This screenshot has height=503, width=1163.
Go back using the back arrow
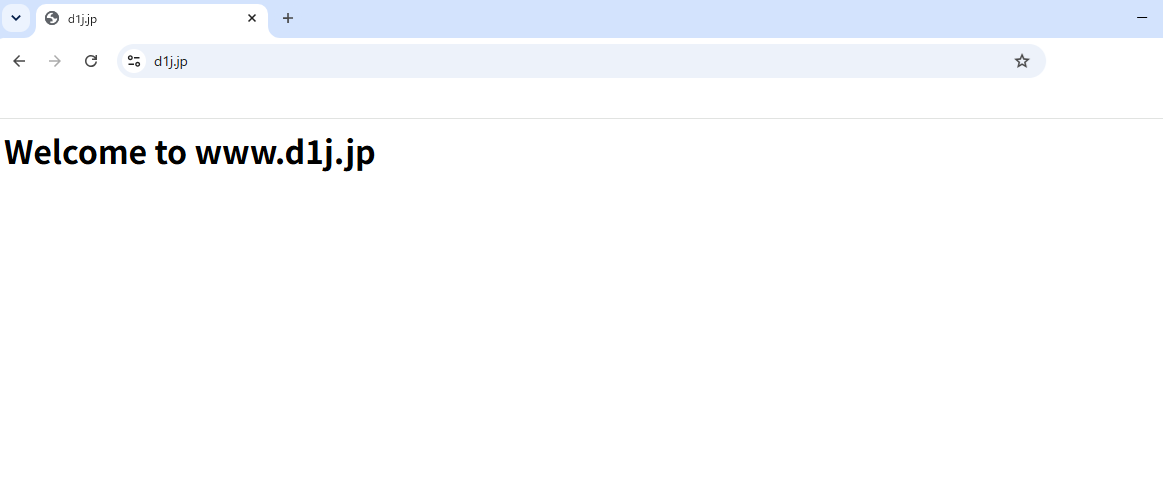pyautogui.click(x=19, y=61)
